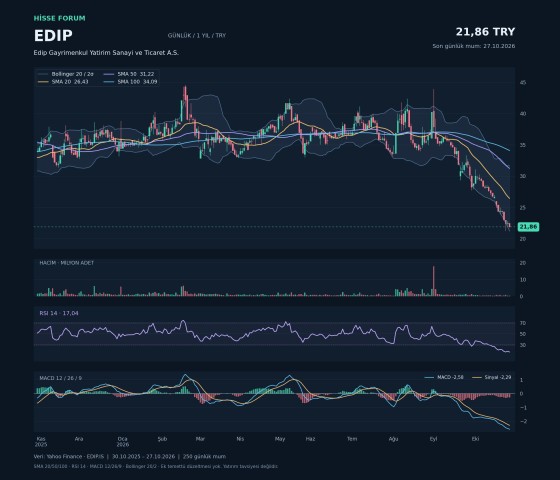Click the 30 price axis label
Screen dimensions: 560x480
coord(523,176)
